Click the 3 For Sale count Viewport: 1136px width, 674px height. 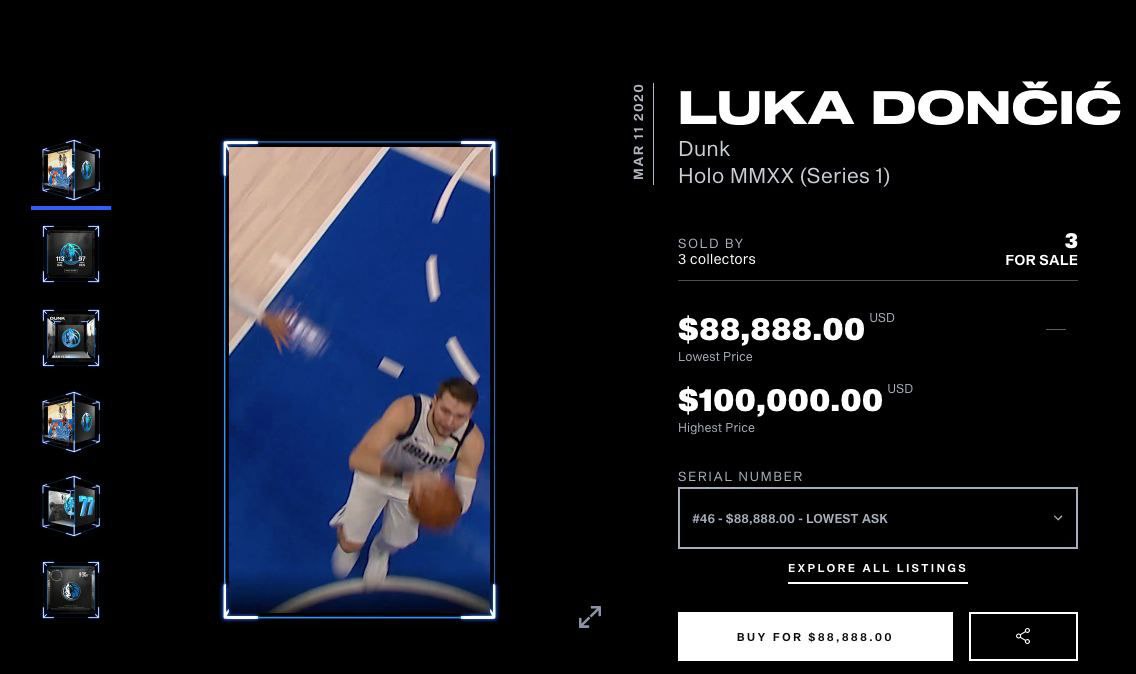[1041, 250]
